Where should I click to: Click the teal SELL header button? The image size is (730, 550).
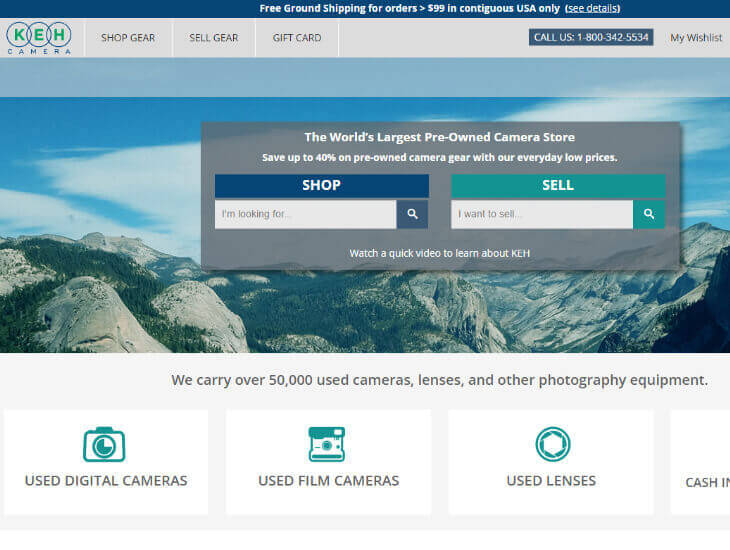558,185
